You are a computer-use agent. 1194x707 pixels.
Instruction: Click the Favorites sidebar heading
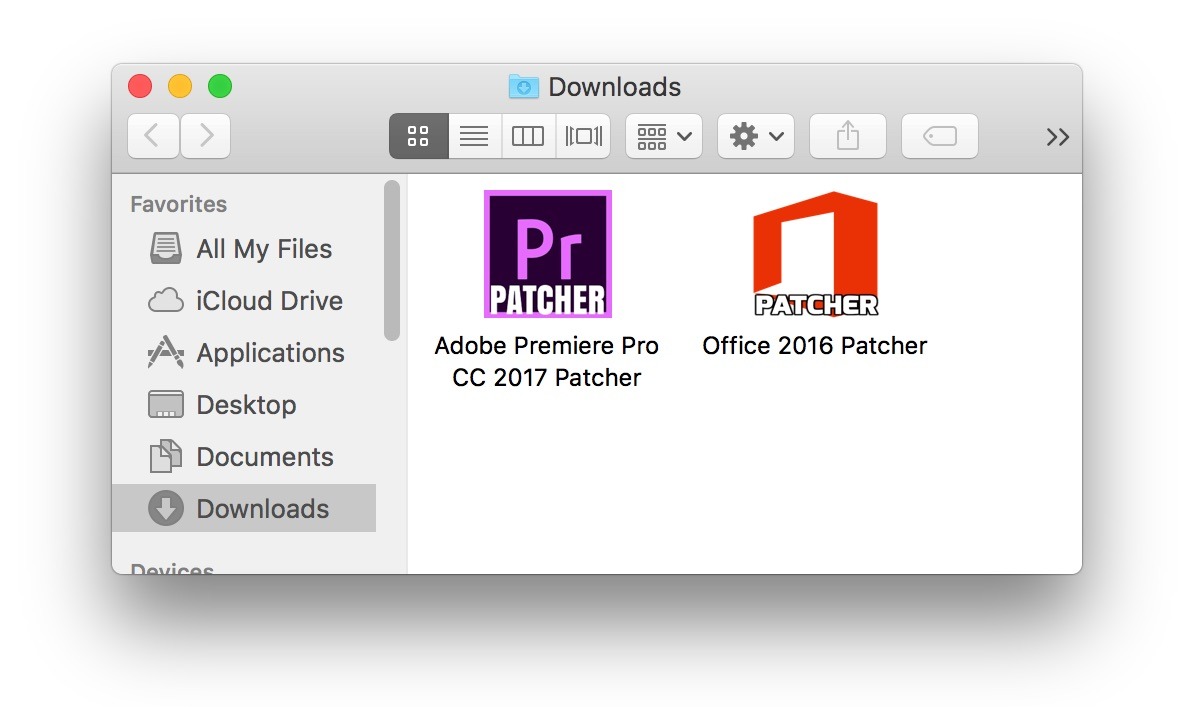click(x=178, y=204)
